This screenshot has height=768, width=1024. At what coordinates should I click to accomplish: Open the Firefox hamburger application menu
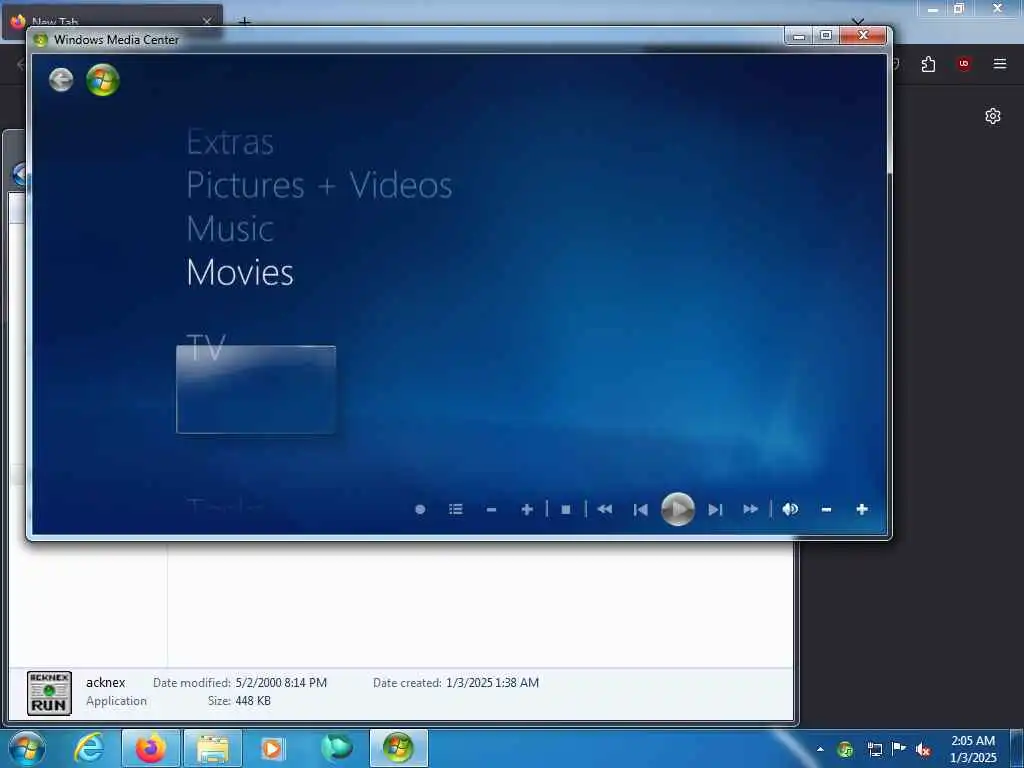[1000, 64]
